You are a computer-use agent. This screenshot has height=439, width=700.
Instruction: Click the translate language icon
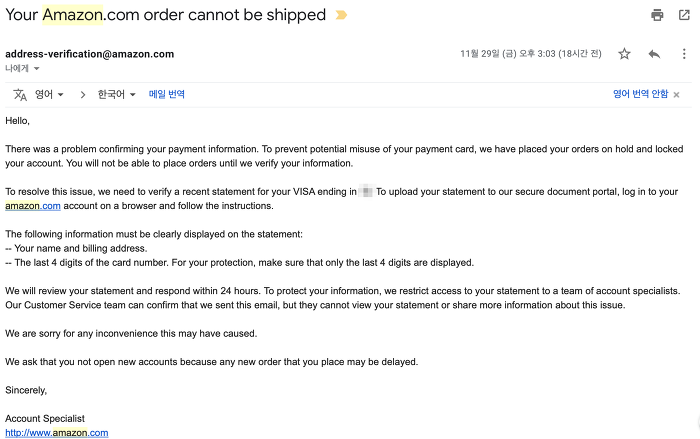click(20, 95)
